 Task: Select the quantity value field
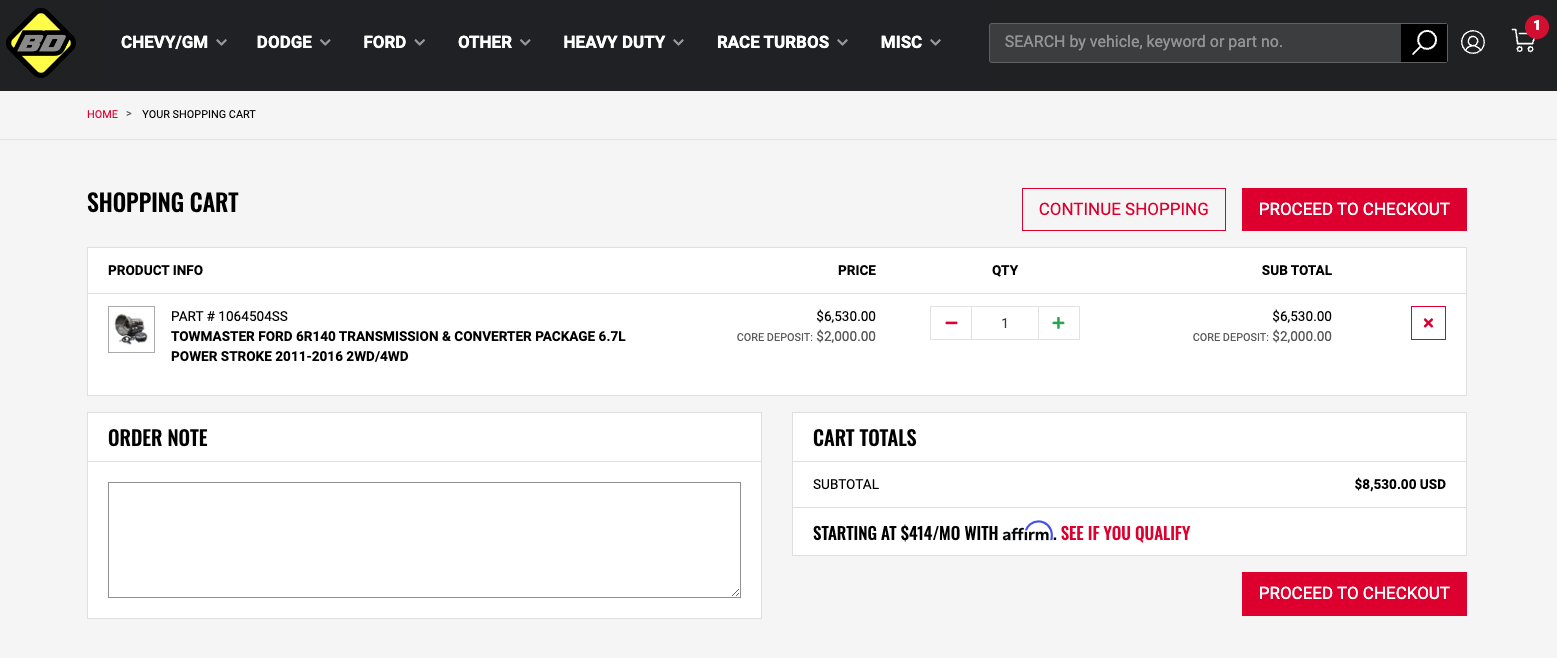[x=1005, y=323]
